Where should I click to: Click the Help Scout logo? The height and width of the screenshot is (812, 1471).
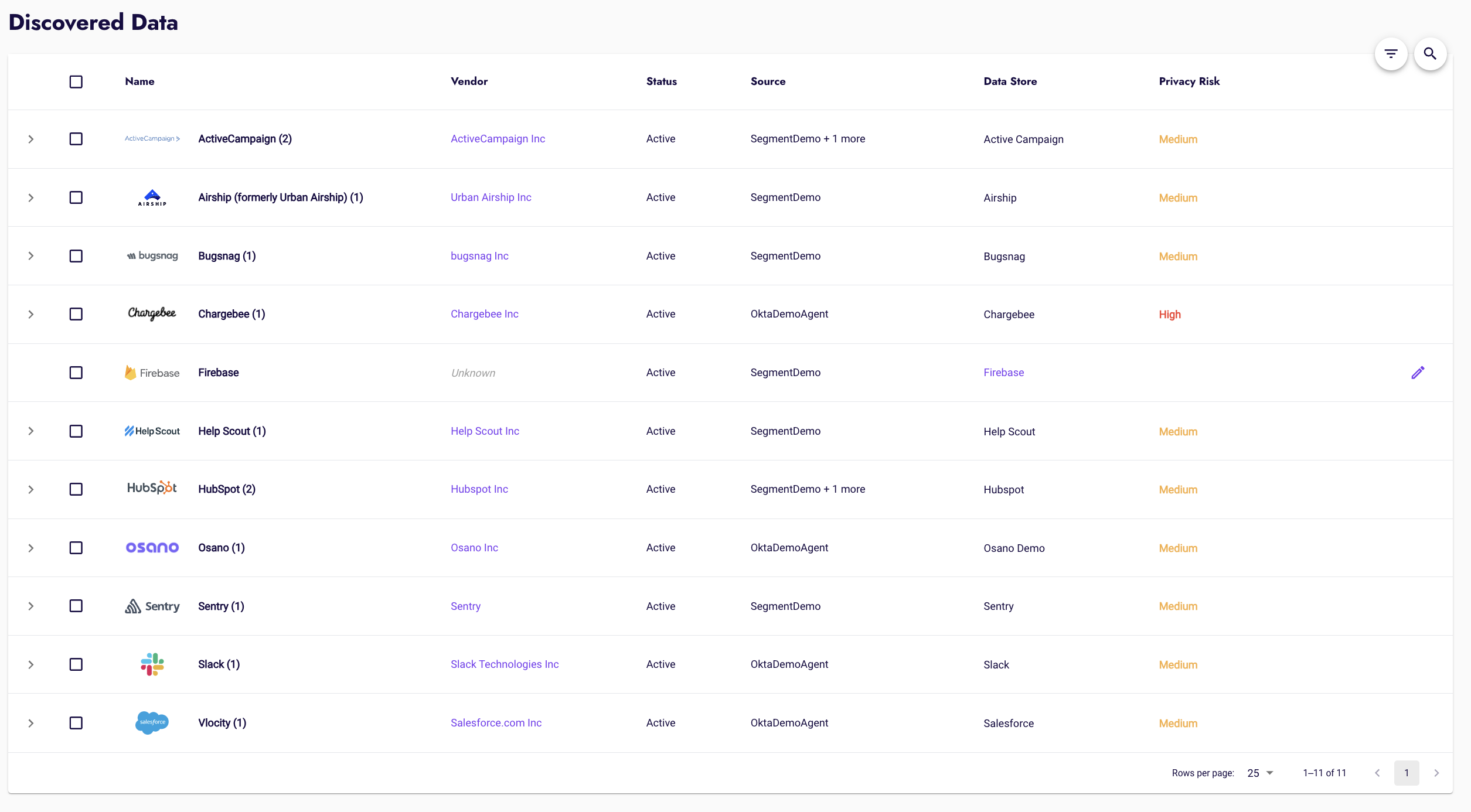pos(152,431)
